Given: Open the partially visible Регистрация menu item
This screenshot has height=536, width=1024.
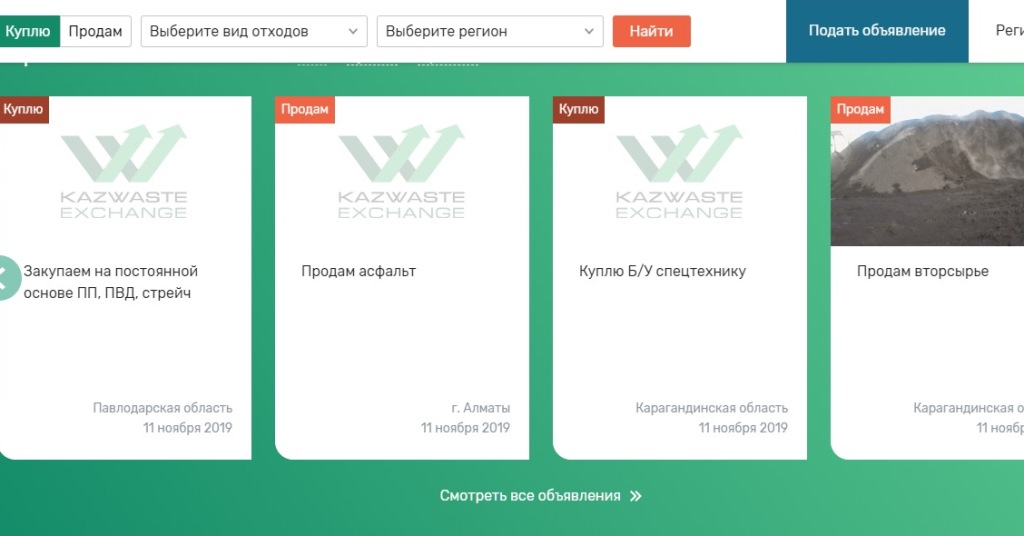Looking at the screenshot, I should pos(1008,31).
